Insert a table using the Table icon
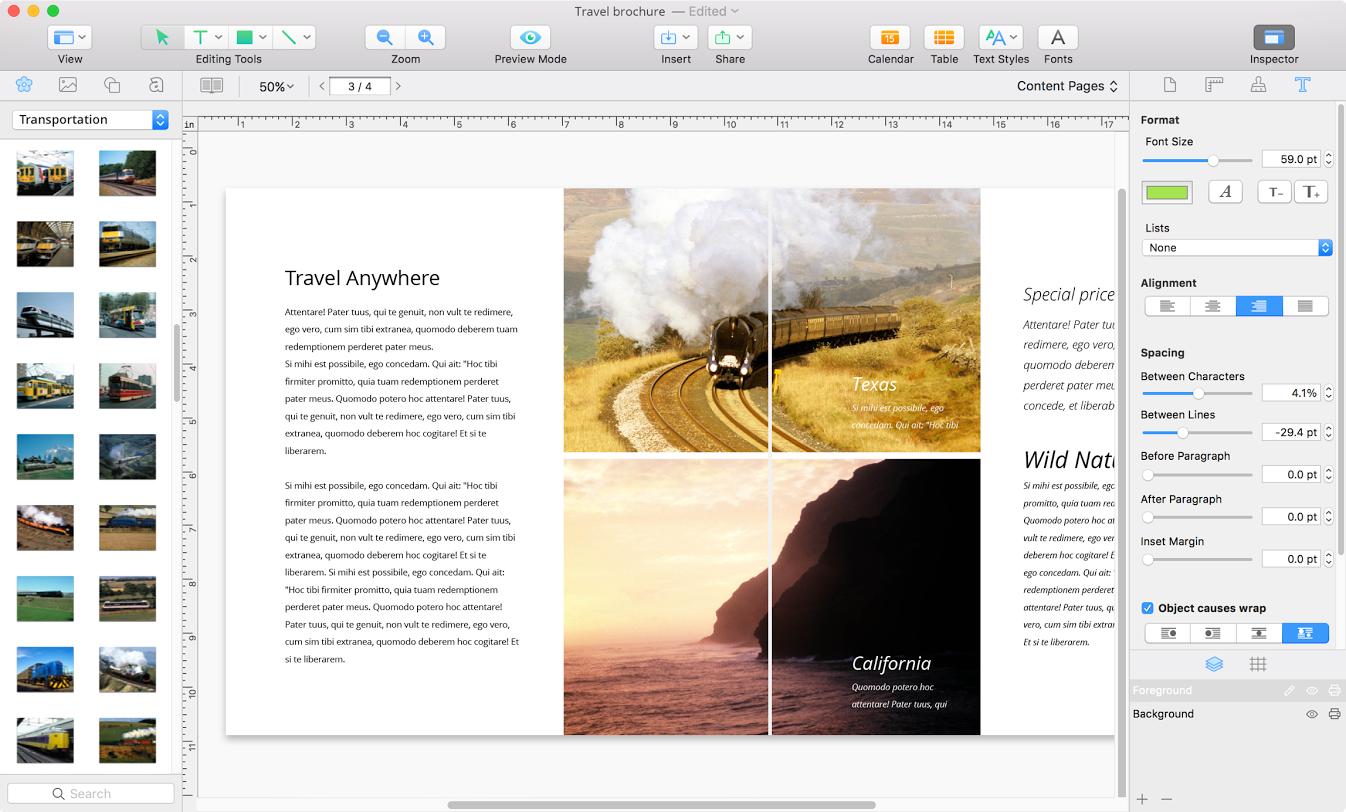1346x812 pixels. point(944,38)
